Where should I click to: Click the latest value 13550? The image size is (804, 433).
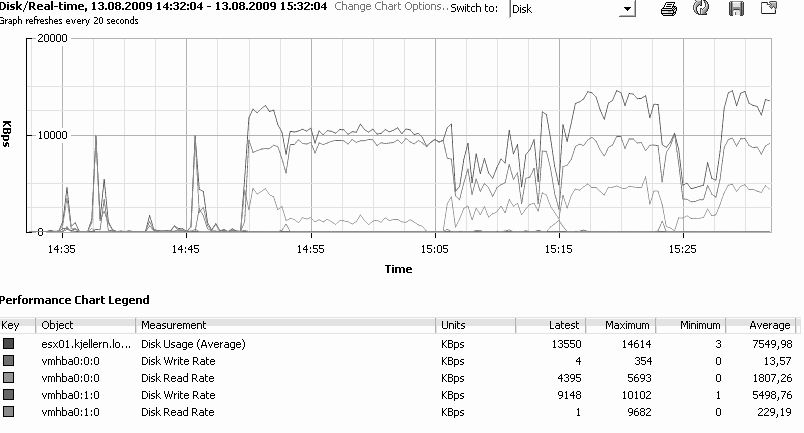click(566, 344)
